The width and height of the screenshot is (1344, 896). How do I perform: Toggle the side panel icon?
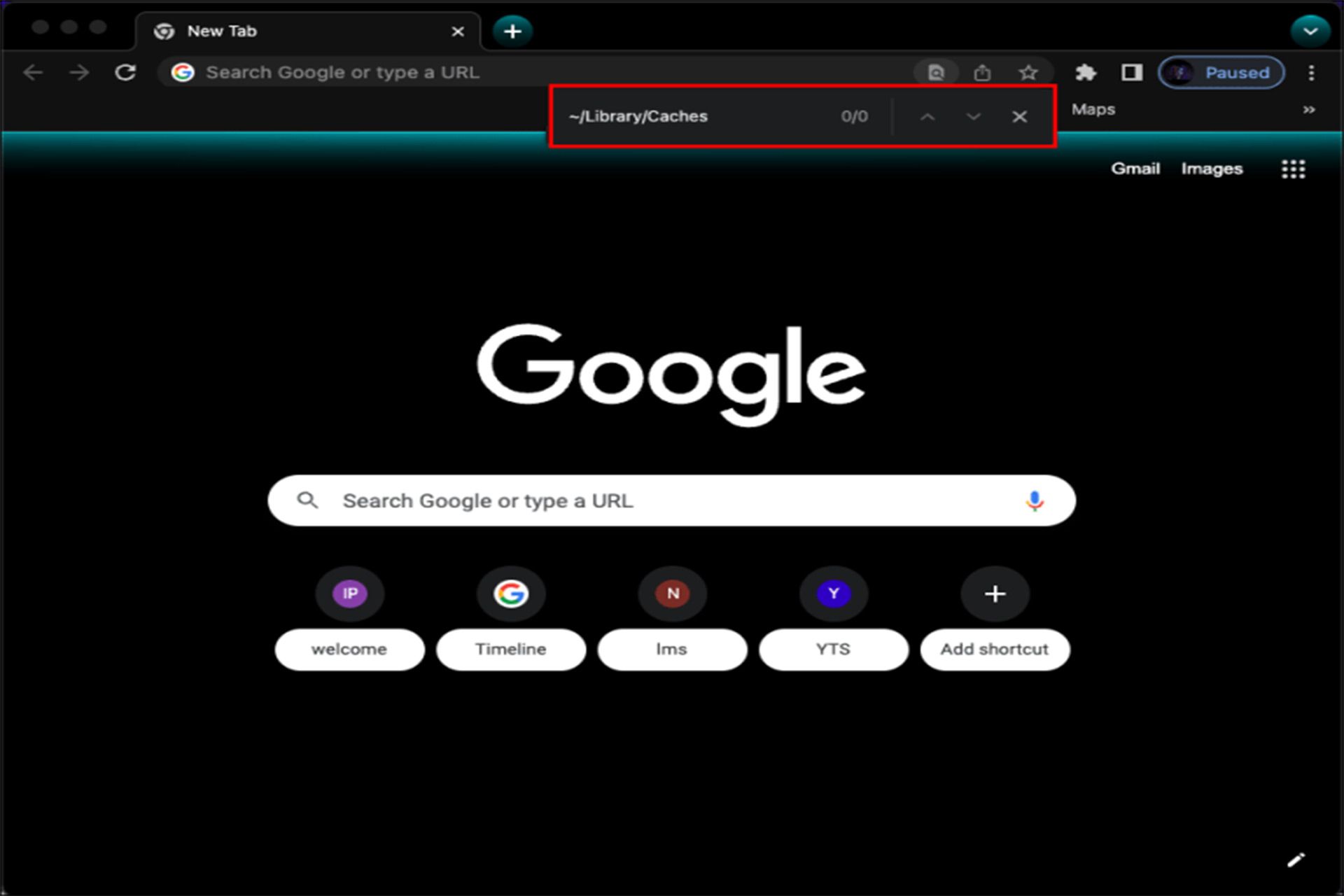[x=1132, y=72]
